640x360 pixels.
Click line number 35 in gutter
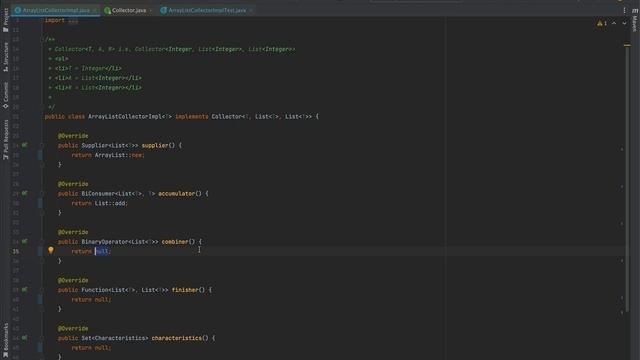[x=16, y=251]
